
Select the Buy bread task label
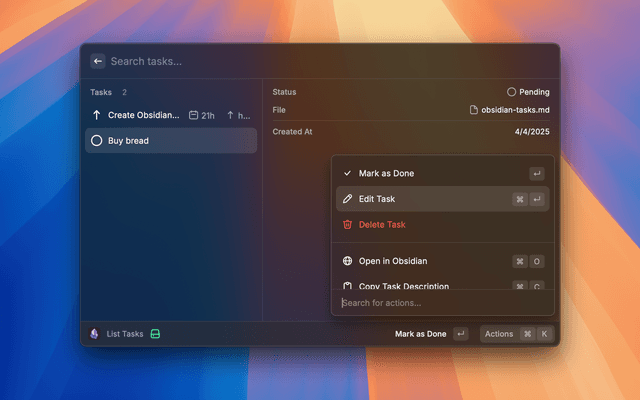click(128, 141)
